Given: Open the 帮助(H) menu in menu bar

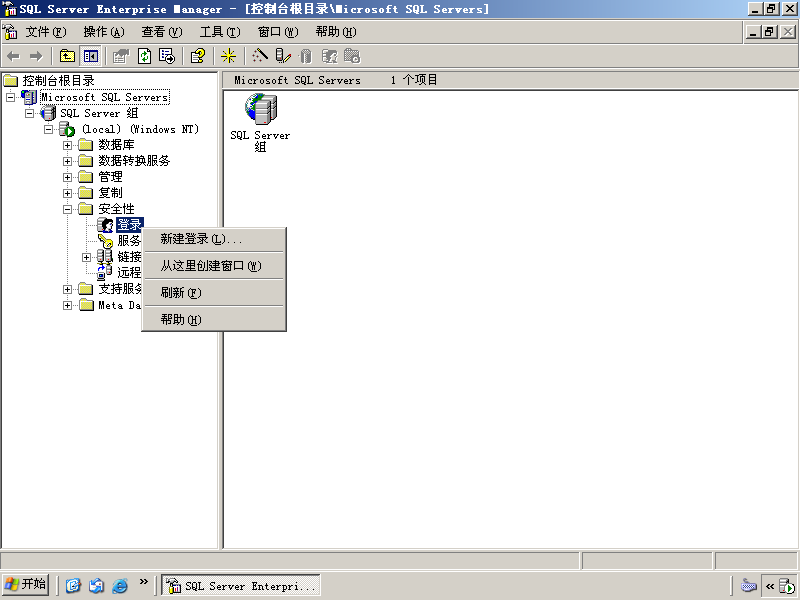Looking at the screenshot, I should click(x=336, y=32).
